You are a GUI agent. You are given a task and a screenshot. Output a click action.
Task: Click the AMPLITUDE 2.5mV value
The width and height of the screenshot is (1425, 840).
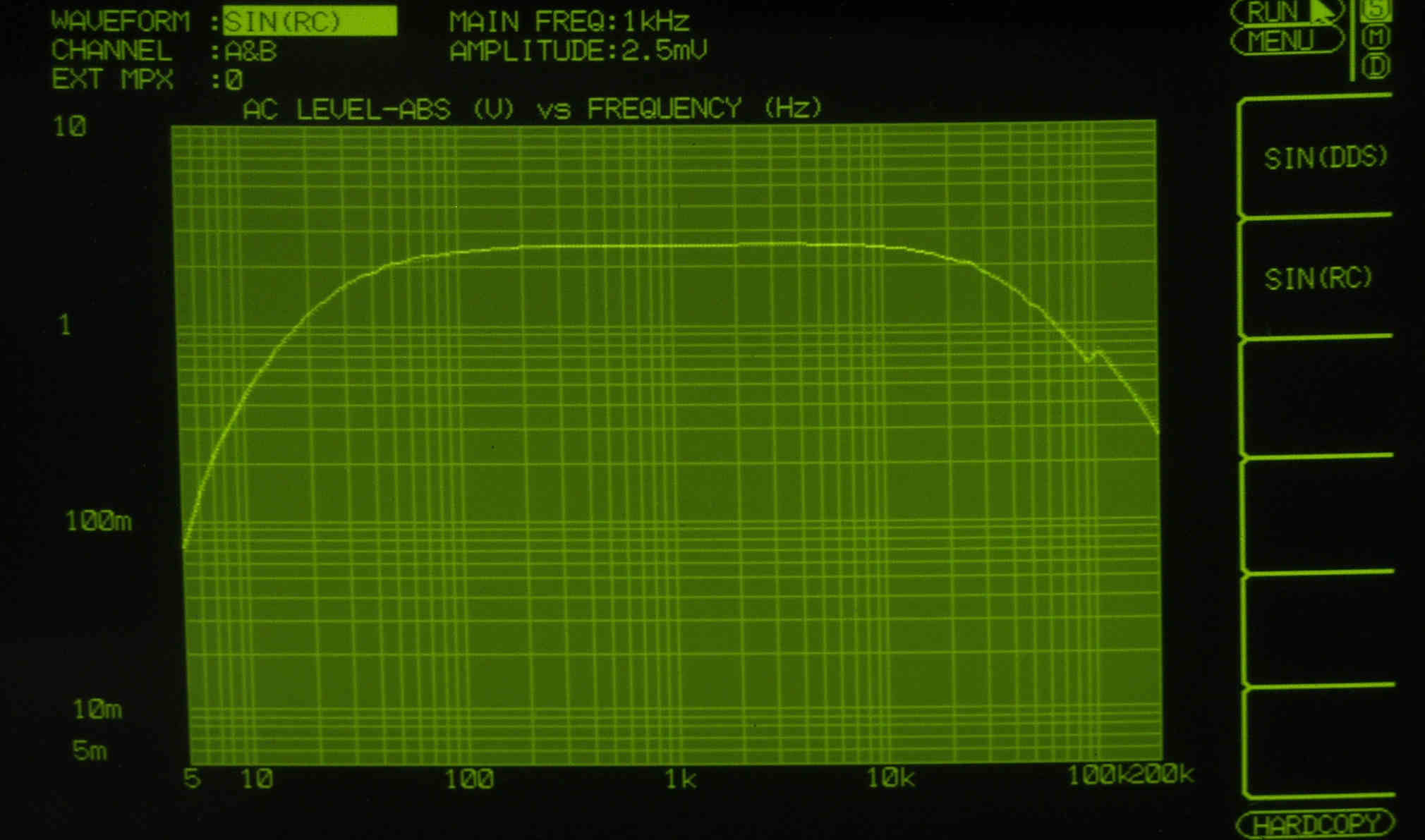(x=663, y=51)
